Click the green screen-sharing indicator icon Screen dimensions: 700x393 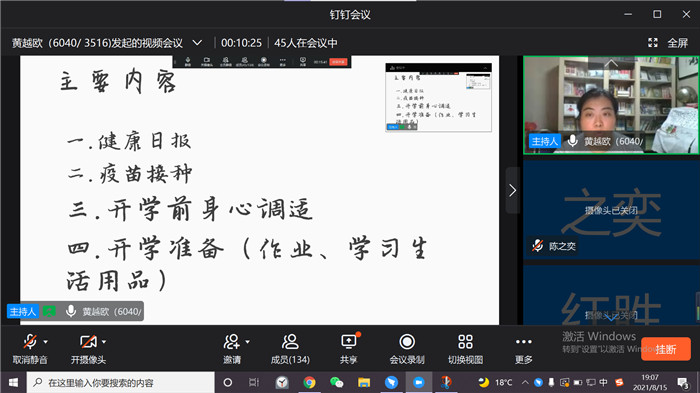click(49, 311)
